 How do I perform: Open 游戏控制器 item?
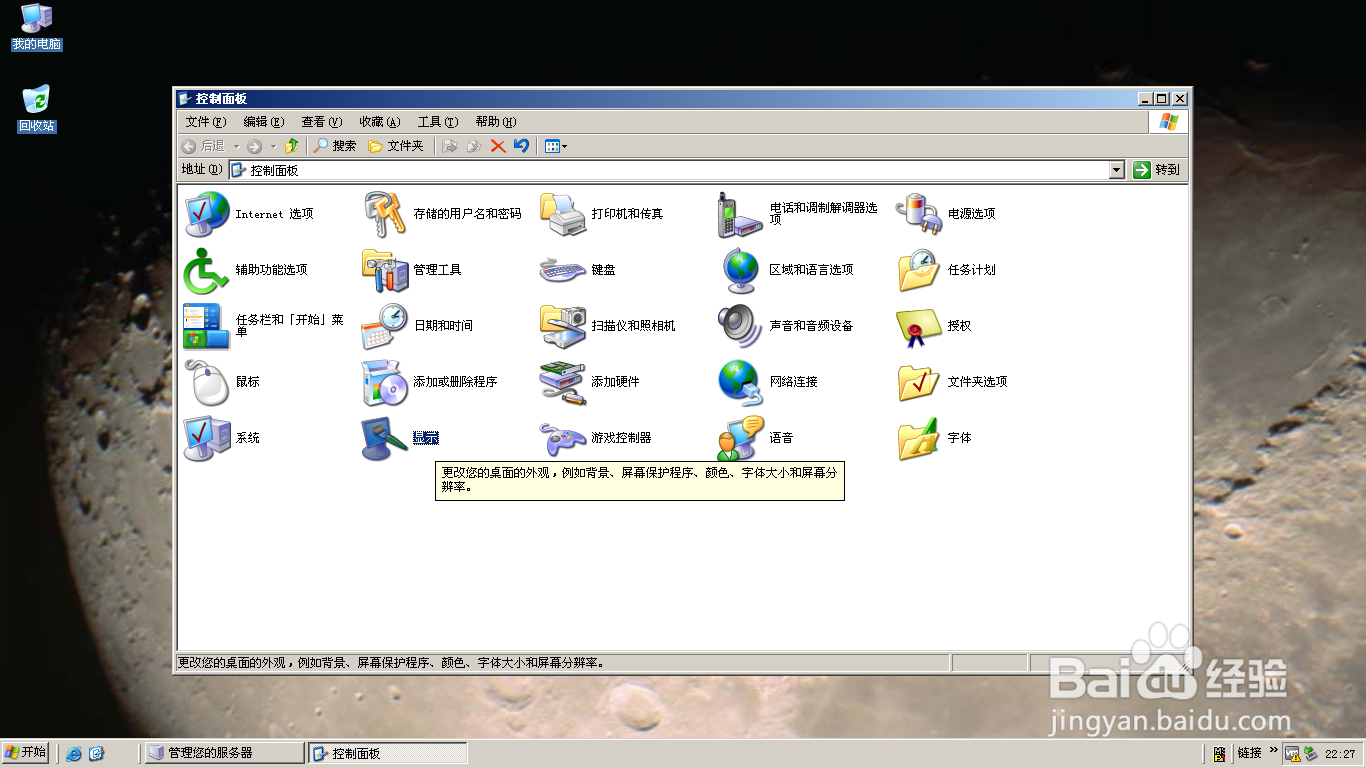595,438
